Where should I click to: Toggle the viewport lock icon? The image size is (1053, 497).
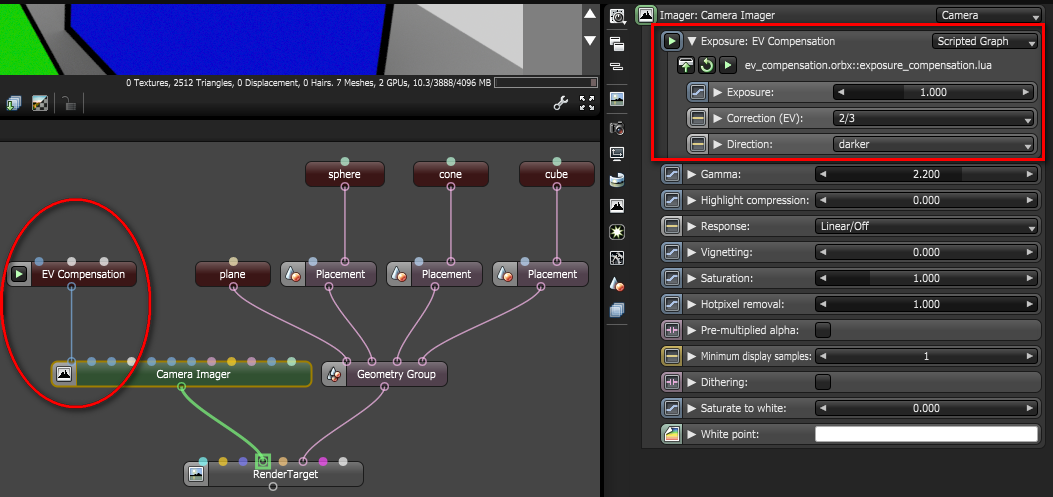pos(68,103)
